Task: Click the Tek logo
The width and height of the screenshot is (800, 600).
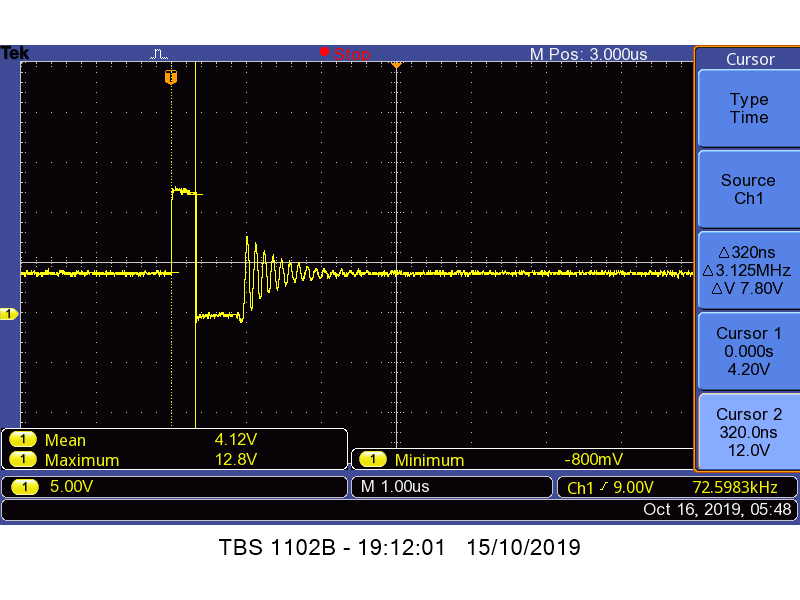Action: tap(15, 53)
